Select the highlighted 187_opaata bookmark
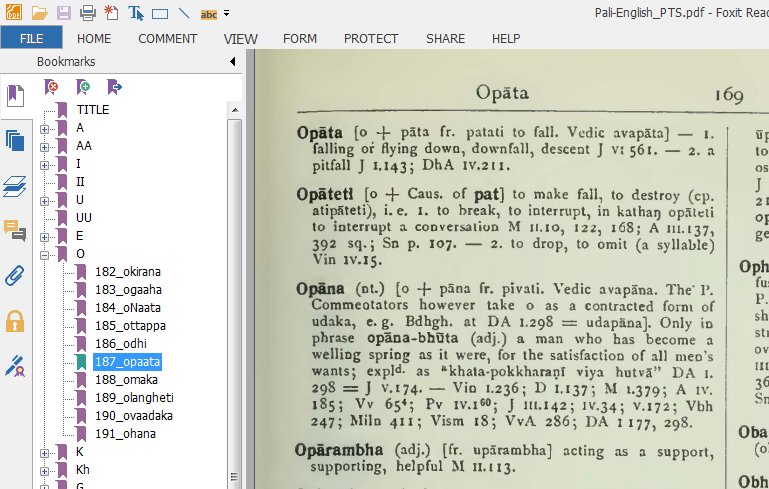The height and width of the screenshot is (489, 769). (128, 362)
